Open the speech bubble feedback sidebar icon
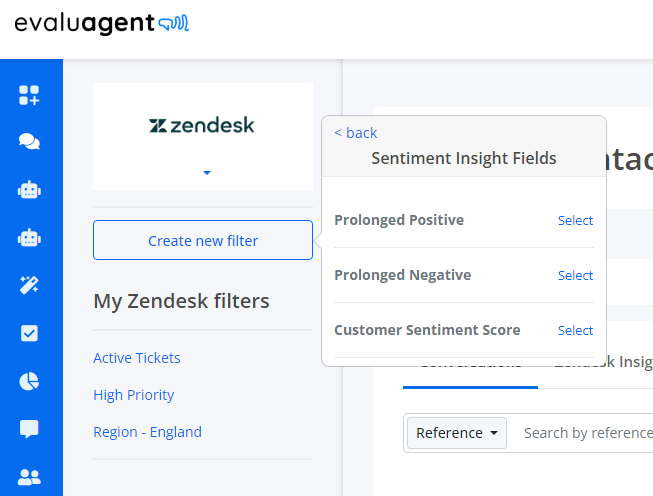The image size is (653, 496). click(29, 429)
